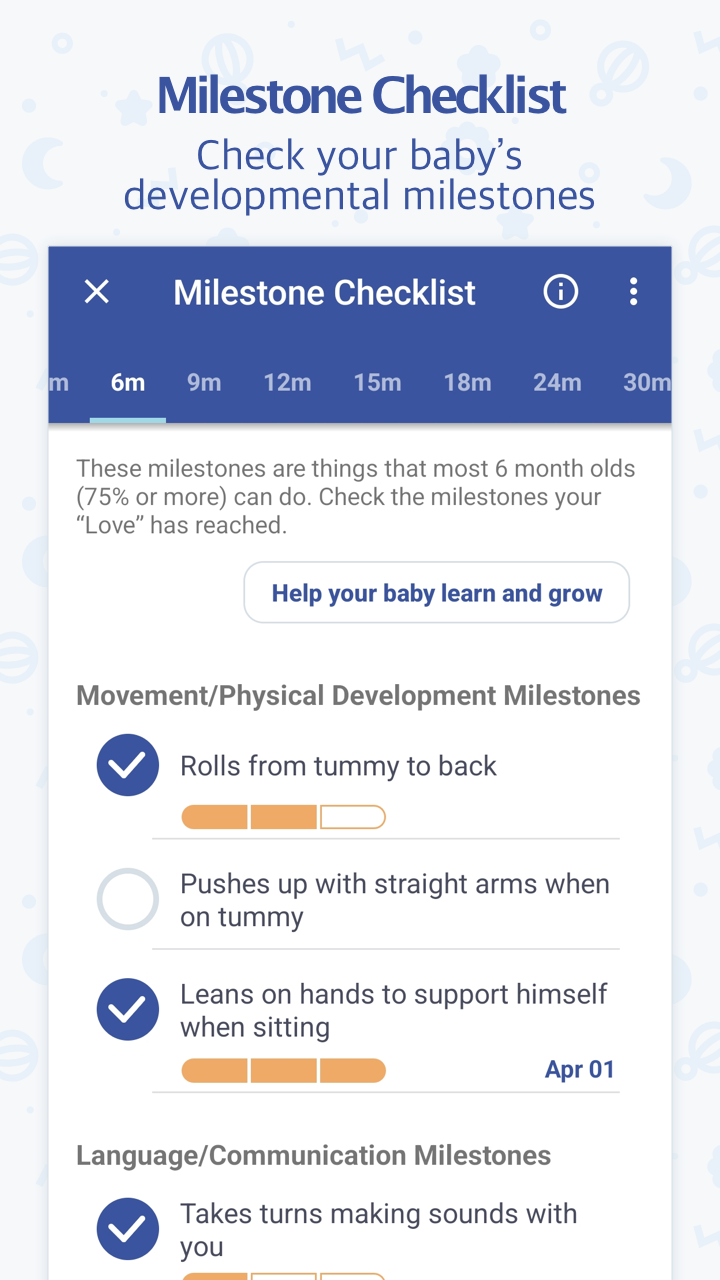Tap the 'Leans on hands' progress bar
This screenshot has height=1280, width=720.
(283, 1071)
